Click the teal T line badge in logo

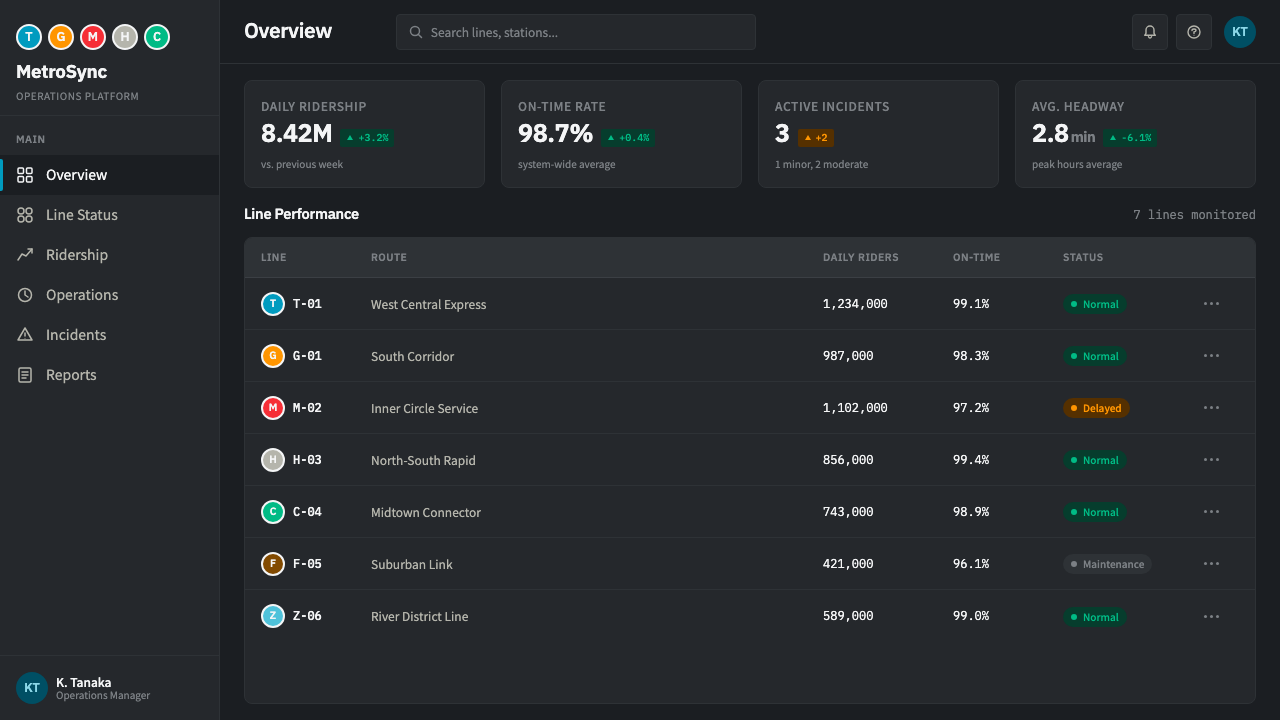[29, 37]
